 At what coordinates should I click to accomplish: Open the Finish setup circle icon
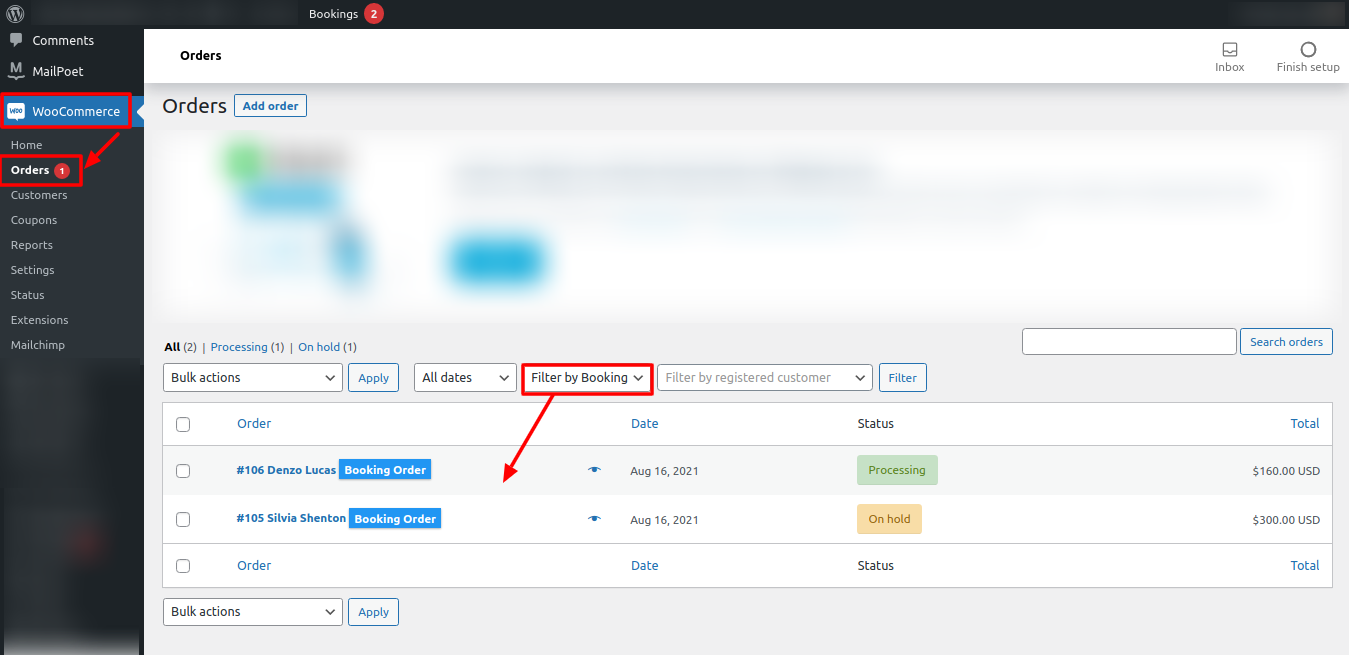pyautogui.click(x=1308, y=50)
